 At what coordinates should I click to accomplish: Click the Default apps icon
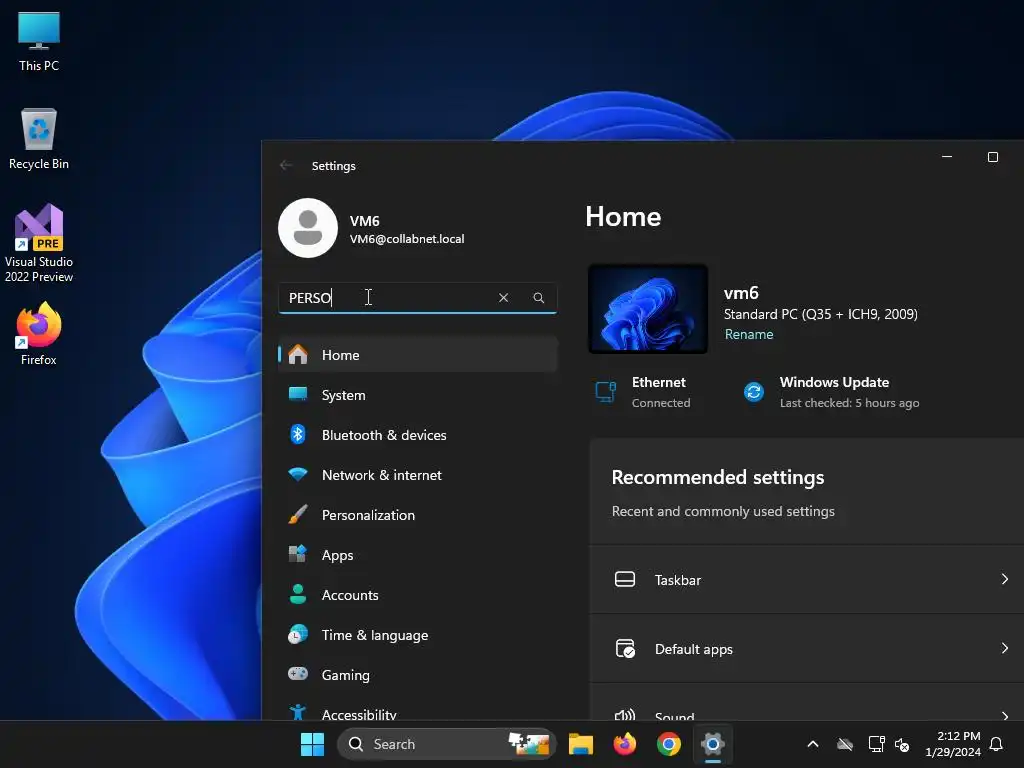pos(625,648)
